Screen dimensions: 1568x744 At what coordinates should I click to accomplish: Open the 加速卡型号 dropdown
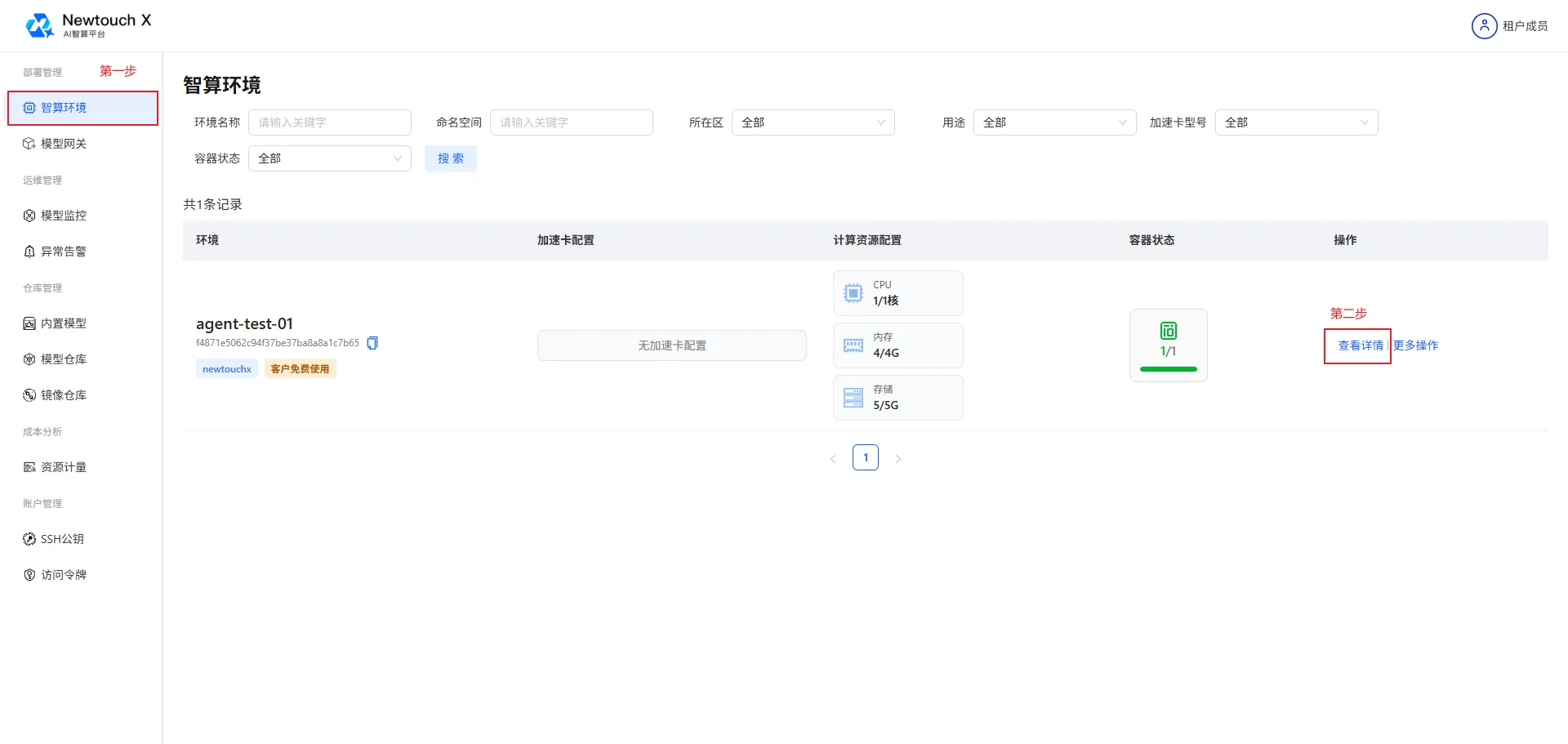[x=1297, y=123]
